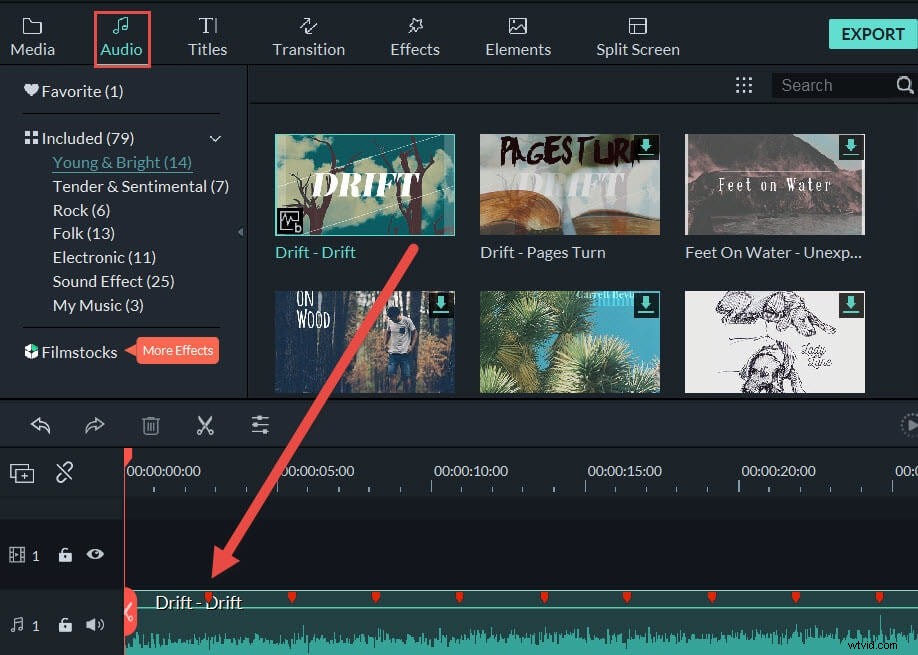Click the Undo icon in the timeline toolbar
Screen dimensions: 918x655
40,425
